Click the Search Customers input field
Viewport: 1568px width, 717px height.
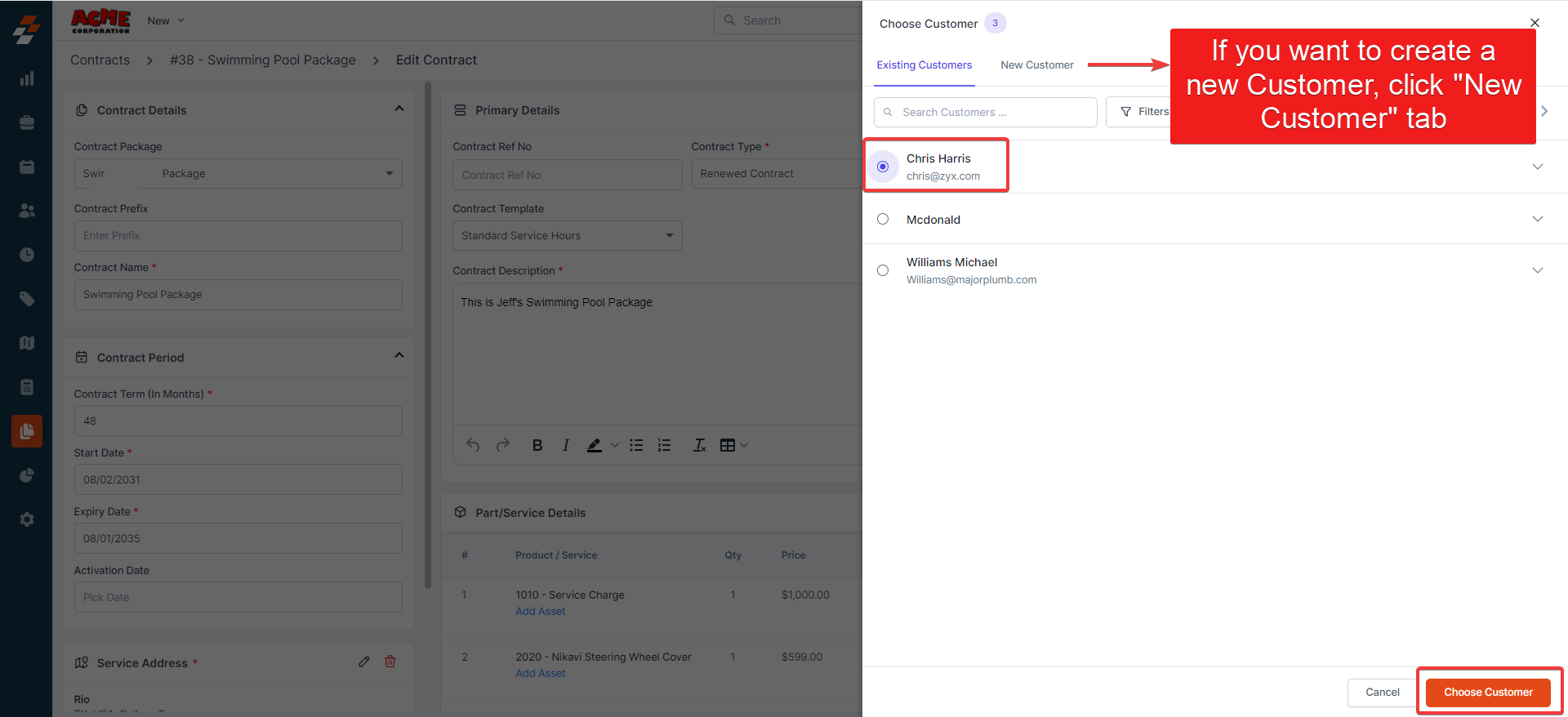(x=986, y=113)
